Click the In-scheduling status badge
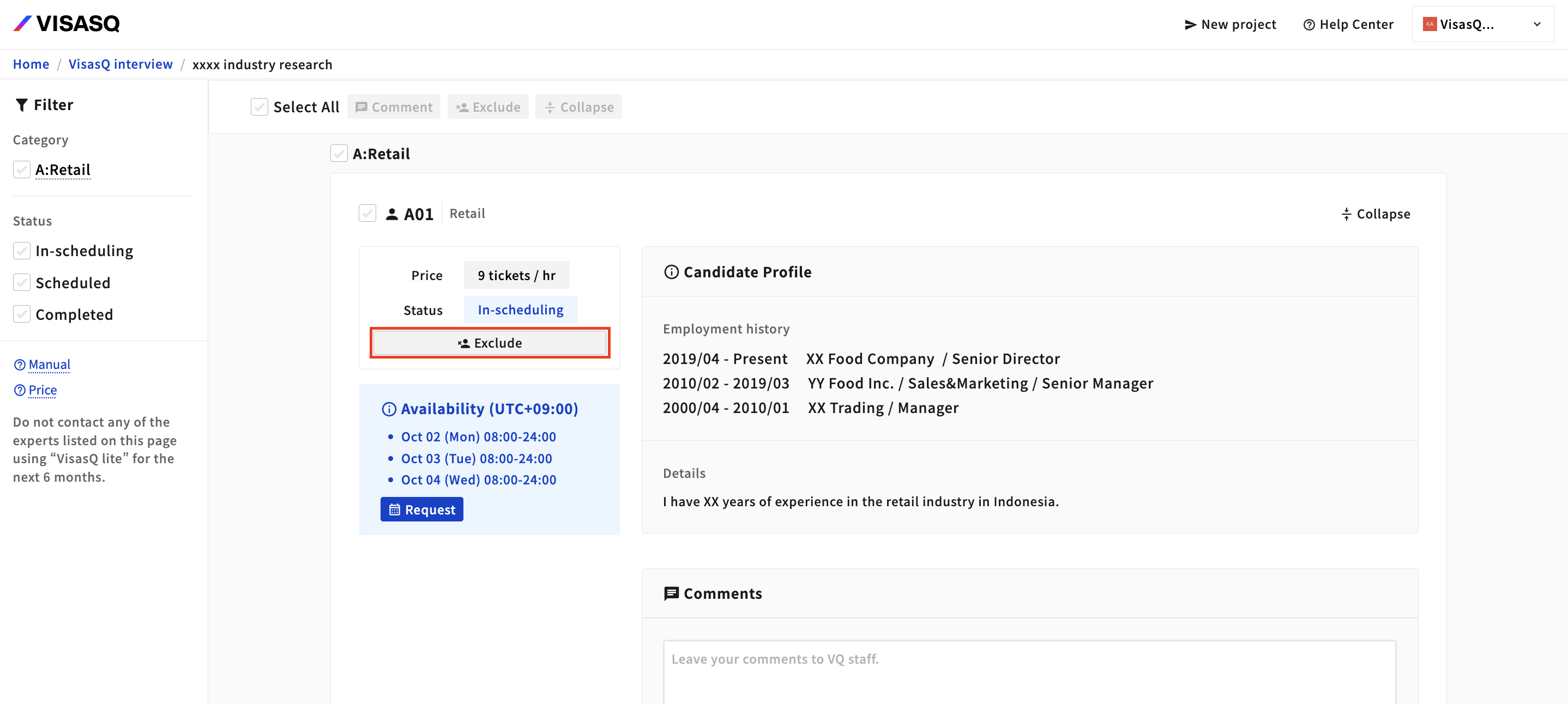The height and width of the screenshot is (704, 1568). pos(521,309)
